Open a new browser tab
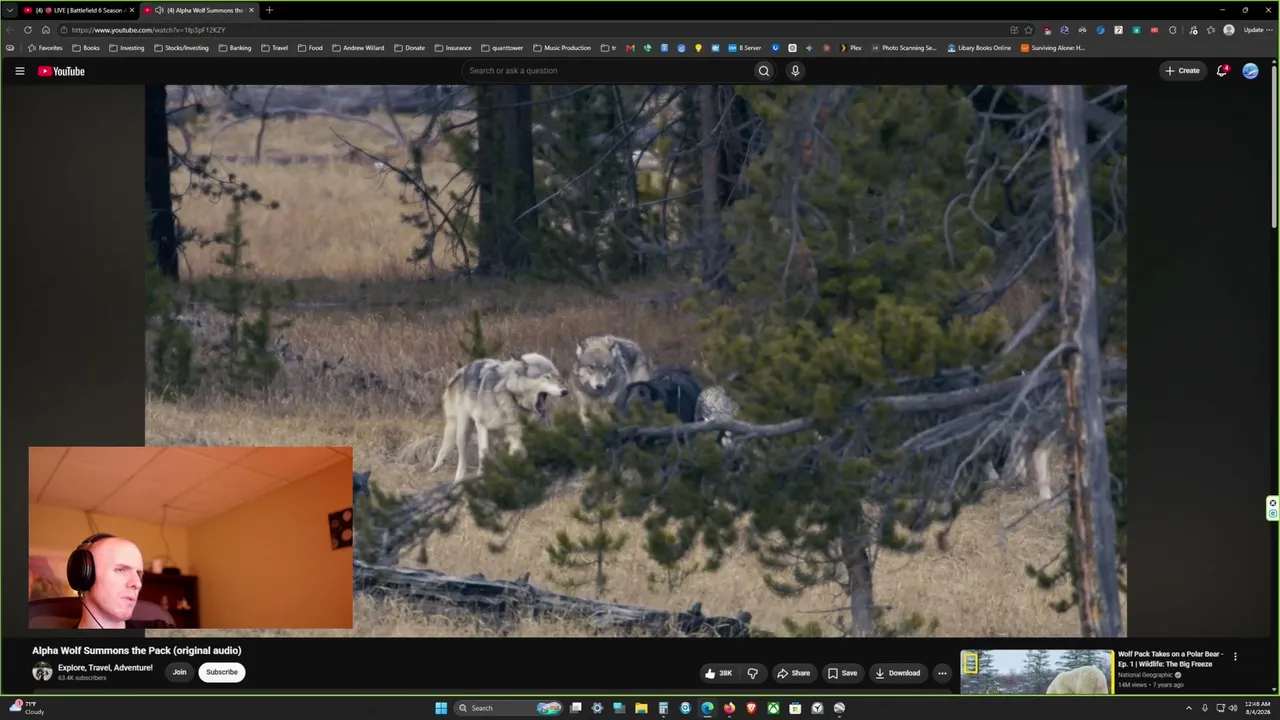The image size is (1280, 720). pos(269,10)
